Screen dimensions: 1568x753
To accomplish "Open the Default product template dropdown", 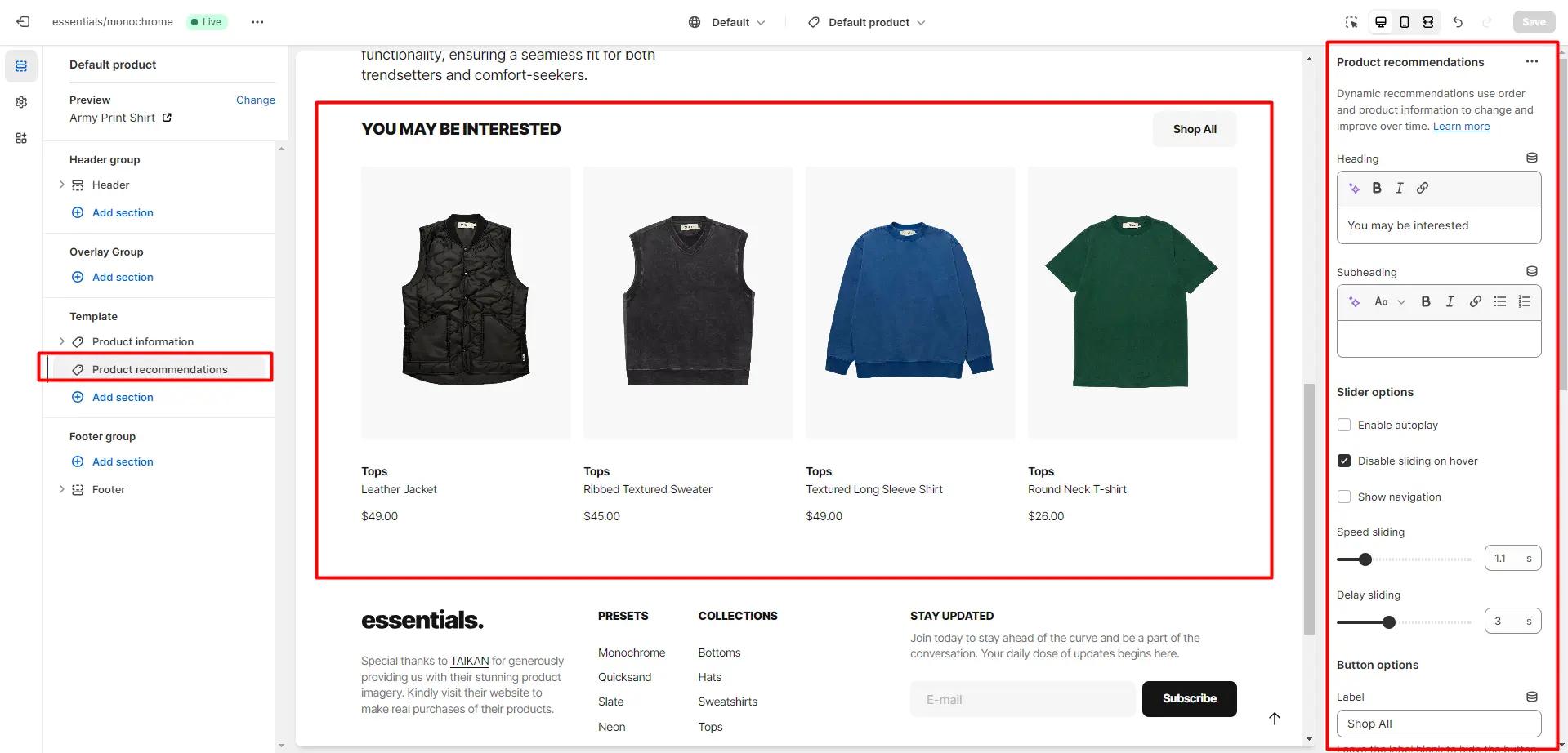I will pos(866,22).
